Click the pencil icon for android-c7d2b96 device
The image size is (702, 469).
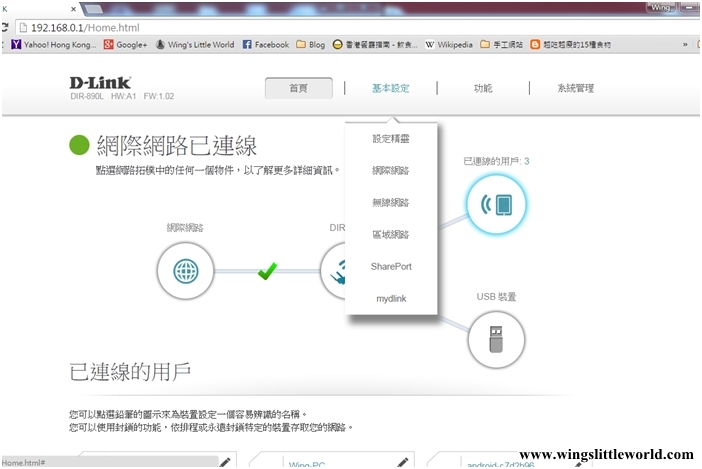[576, 462]
